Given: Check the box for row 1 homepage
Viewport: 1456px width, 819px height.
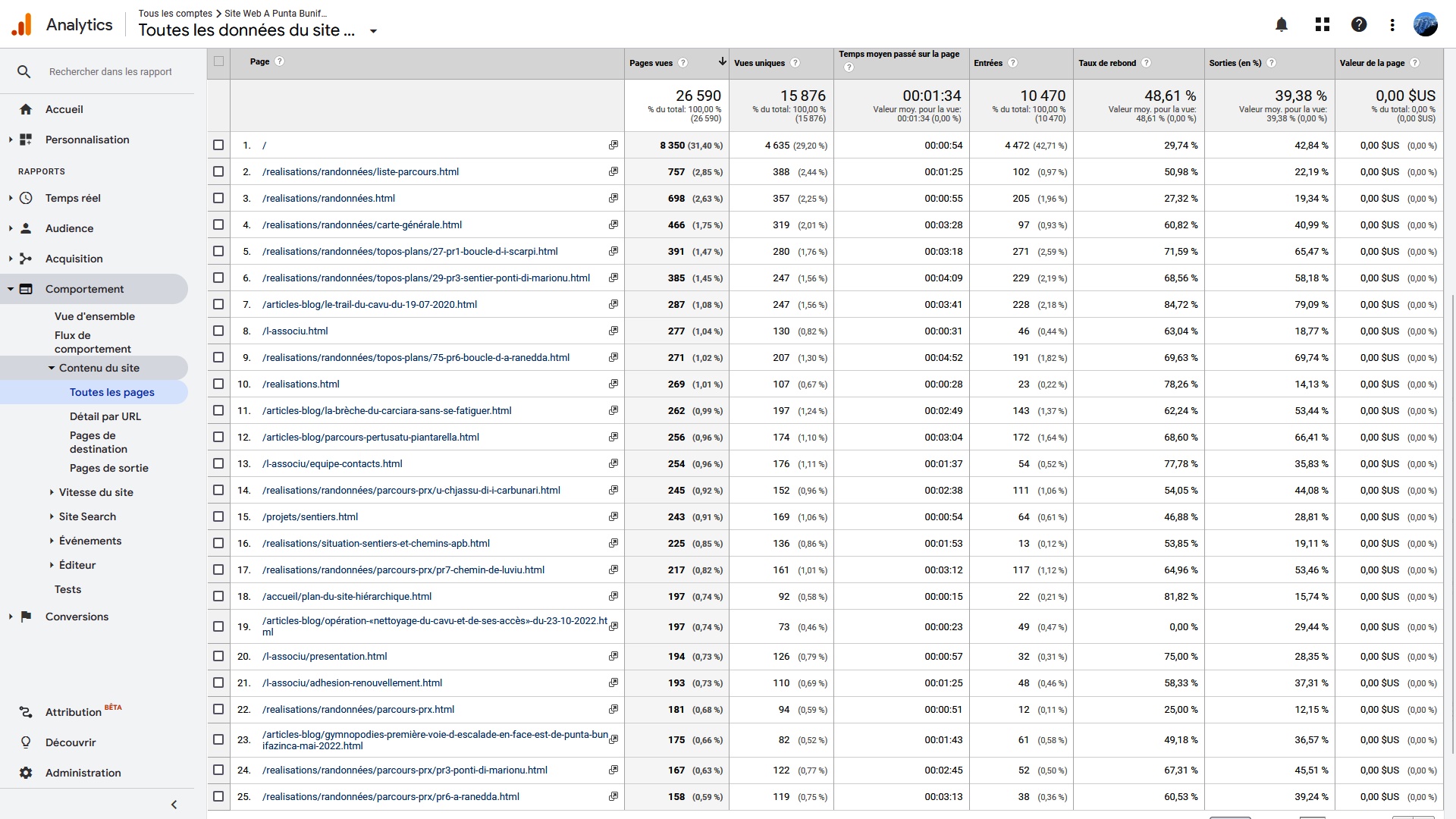Looking at the screenshot, I should pyautogui.click(x=218, y=145).
